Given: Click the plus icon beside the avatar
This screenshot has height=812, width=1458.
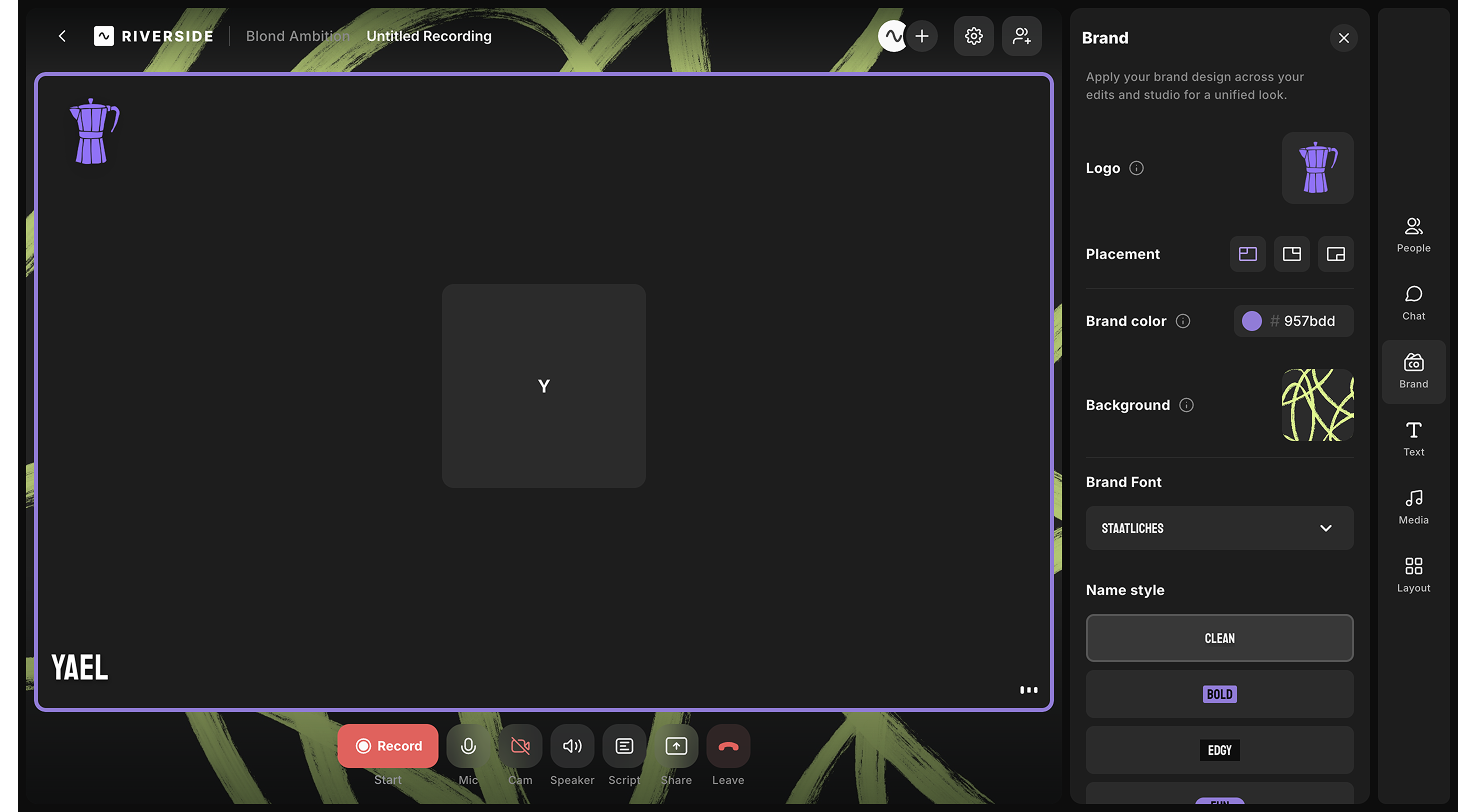Looking at the screenshot, I should 921,36.
